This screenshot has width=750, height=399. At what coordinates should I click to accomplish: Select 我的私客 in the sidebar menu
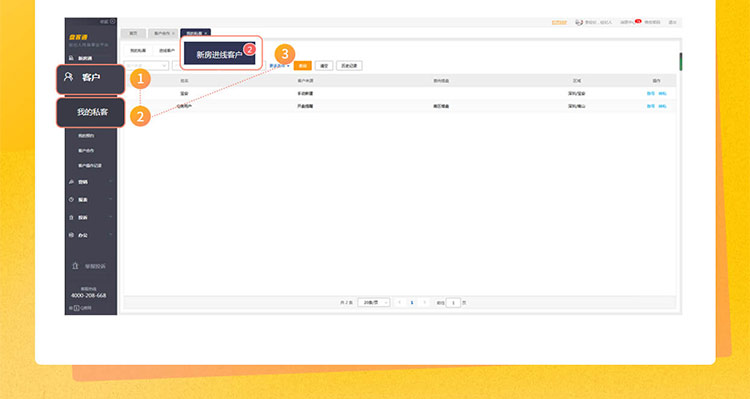(x=91, y=112)
